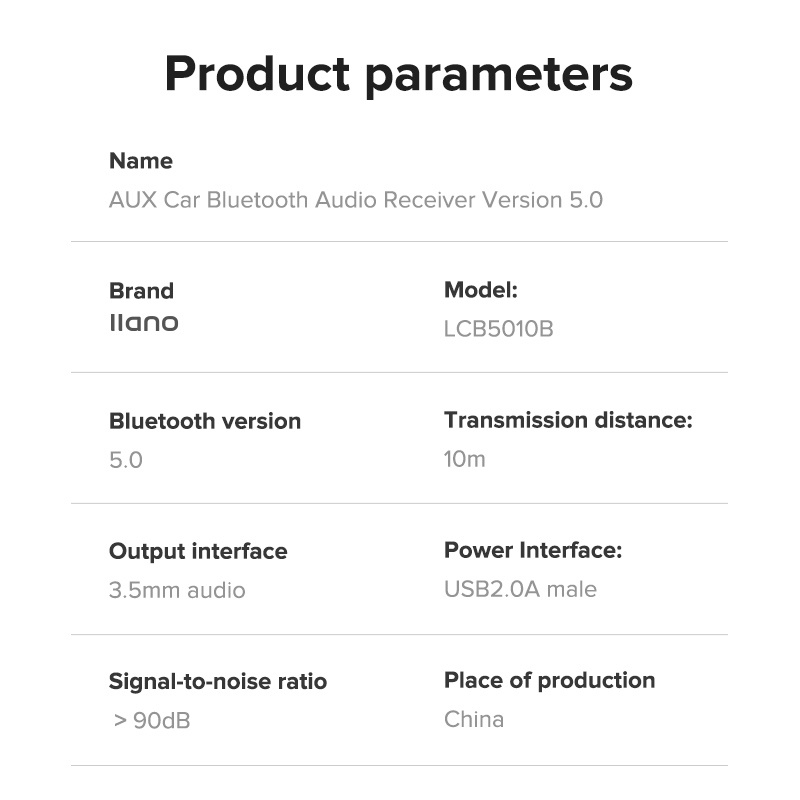Select the LCB5010B model number
This screenshot has height=800, width=800.
point(498,328)
